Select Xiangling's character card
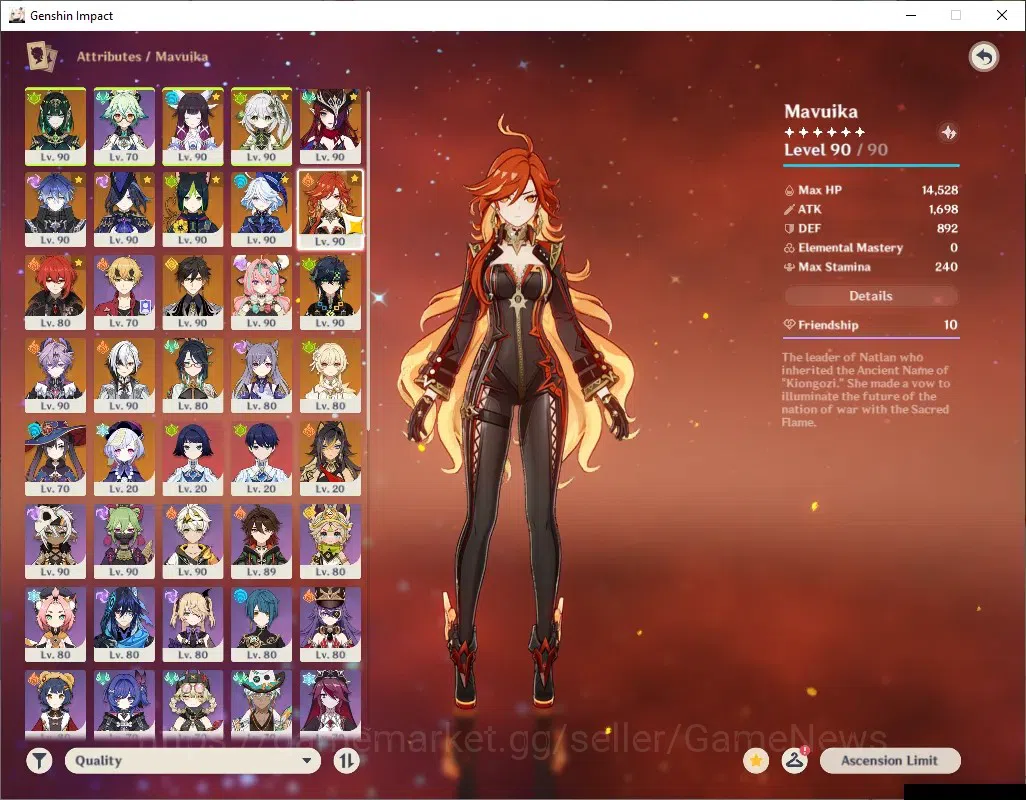This screenshot has height=800, width=1026. 56,704
